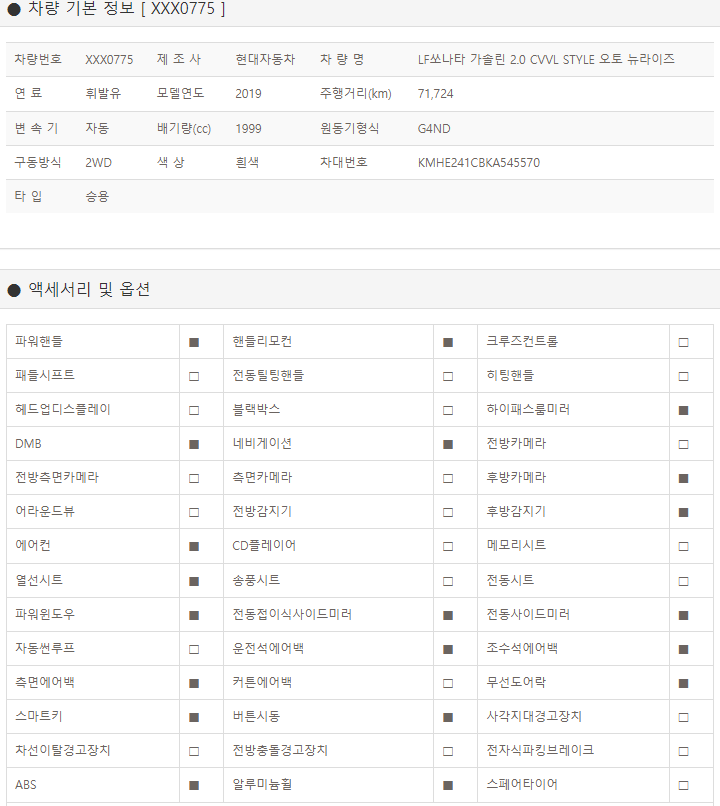This screenshot has height=806, width=720.
Task: Check the 측면카메라 option box
Action: click(x=448, y=478)
